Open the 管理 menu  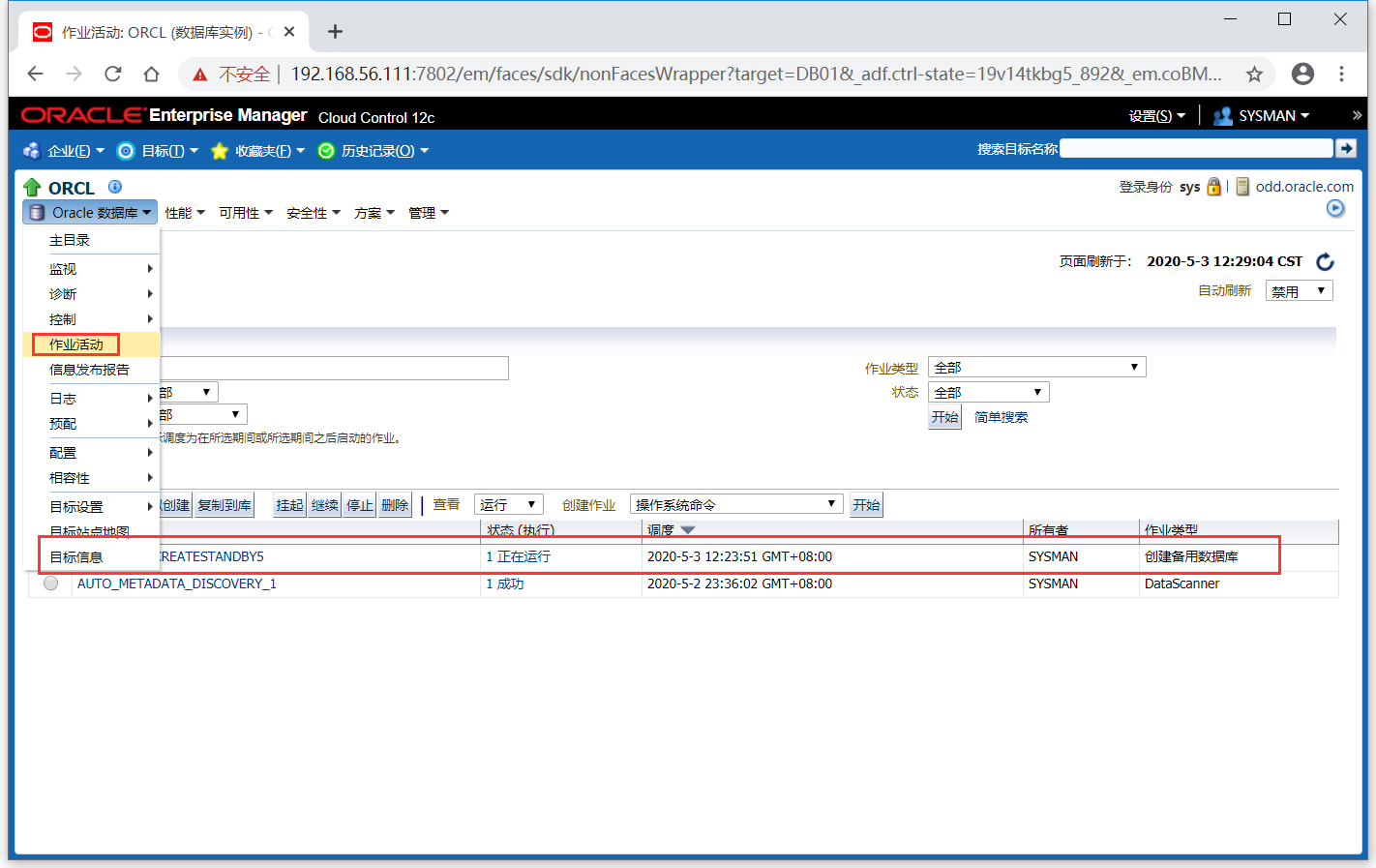pos(429,213)
